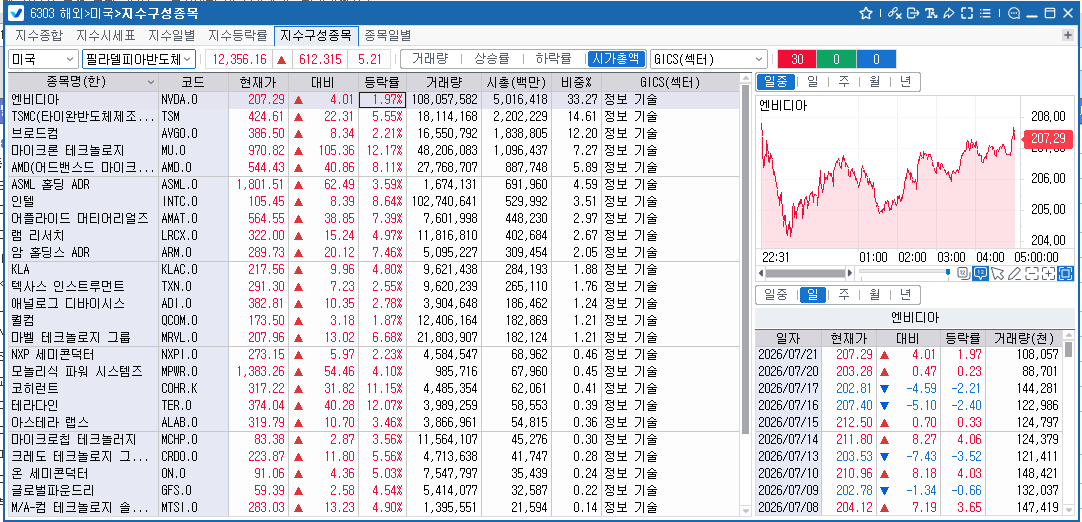Click stock code COHR.K

point(179,388)
